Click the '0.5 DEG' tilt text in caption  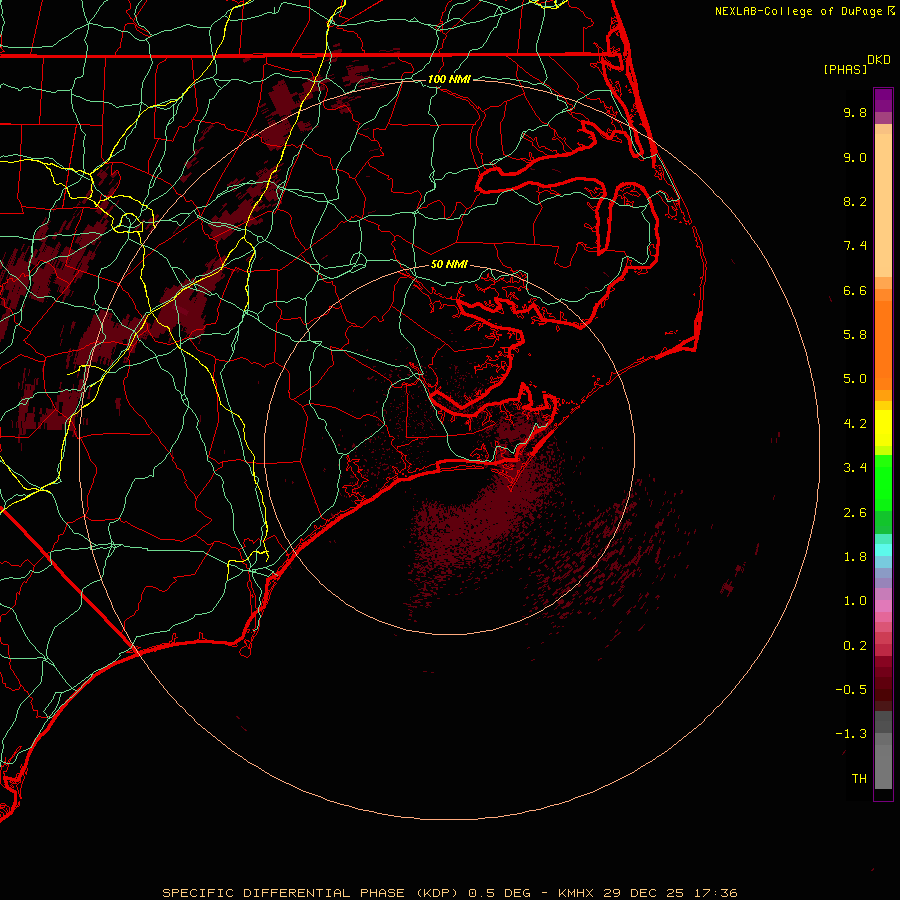pos(501,893)
